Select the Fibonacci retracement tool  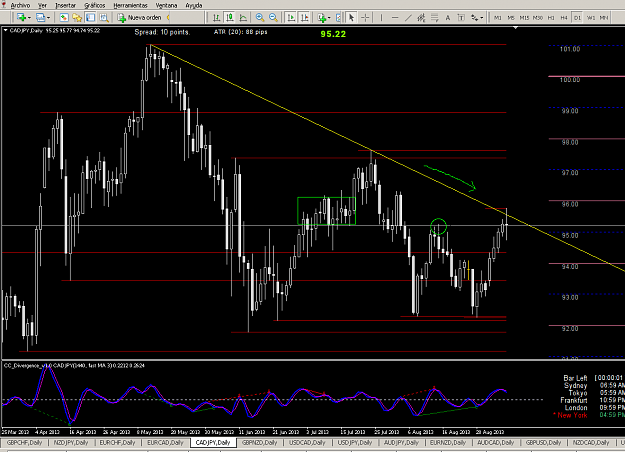pyautogui.click(x=434, y=18)
